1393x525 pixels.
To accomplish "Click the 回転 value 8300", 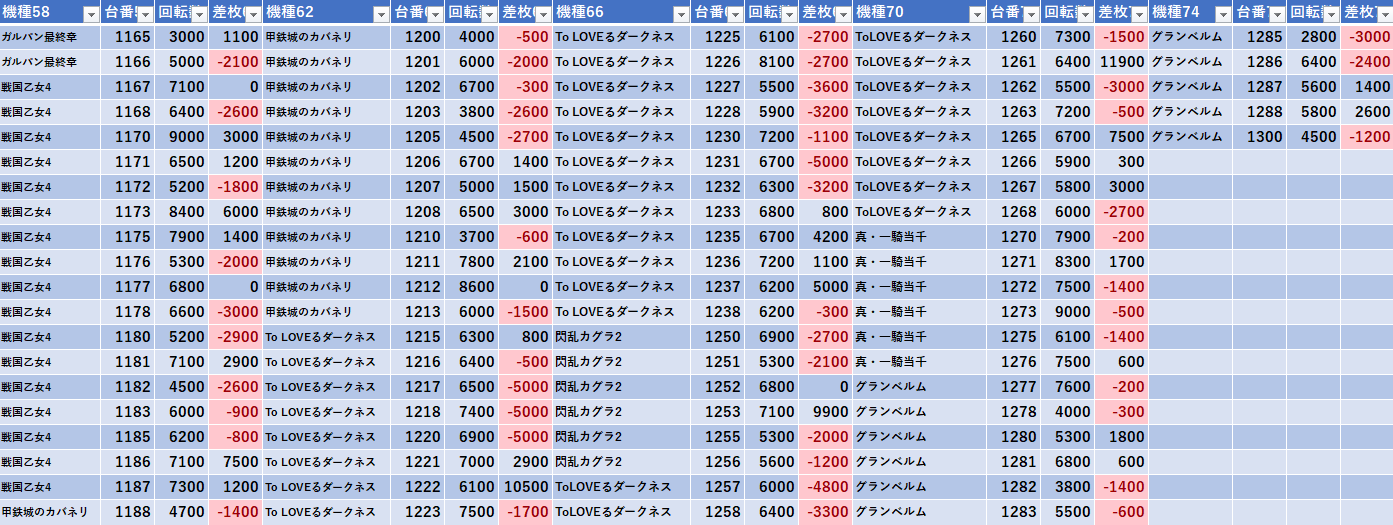I will pos(1067,262).
